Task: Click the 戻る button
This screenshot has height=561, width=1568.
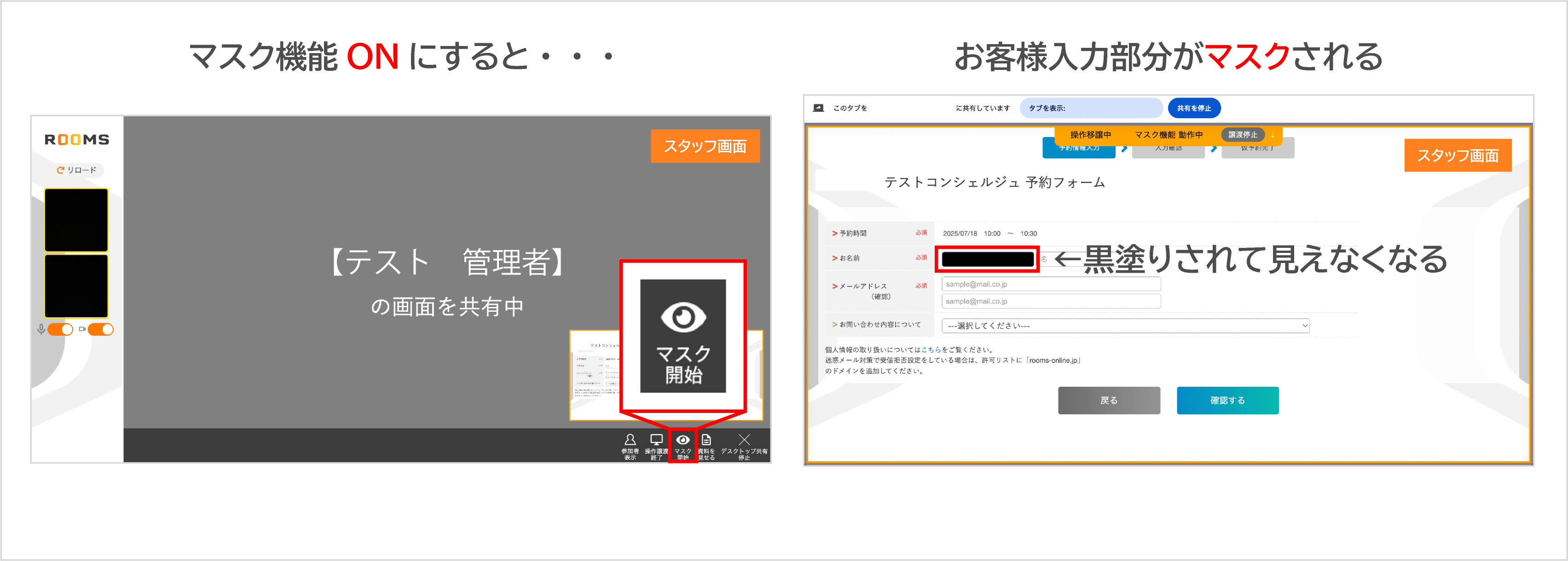Action: point(1108,401)
